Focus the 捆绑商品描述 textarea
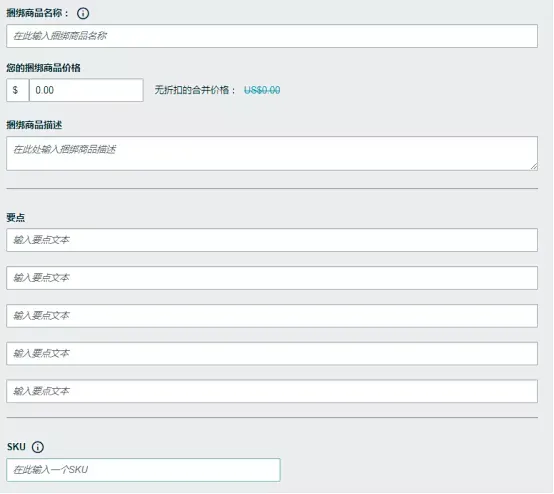This screenshot has width=554, height=494. [x=272, y=153]
